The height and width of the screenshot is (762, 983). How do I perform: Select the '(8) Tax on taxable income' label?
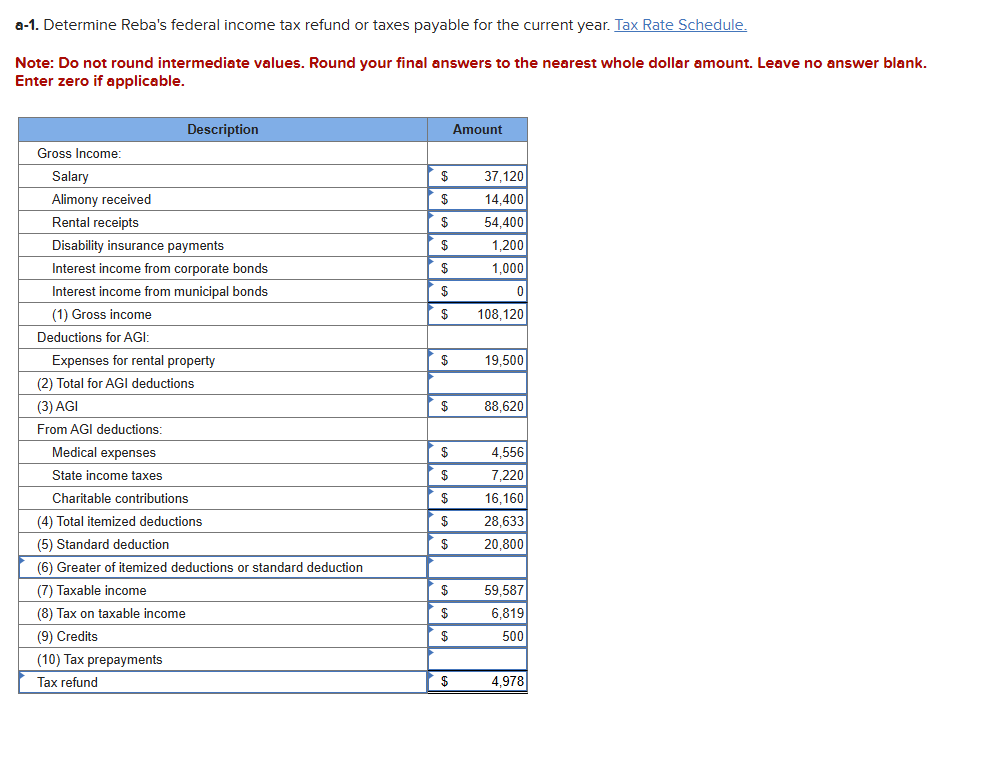click(111, 613)
